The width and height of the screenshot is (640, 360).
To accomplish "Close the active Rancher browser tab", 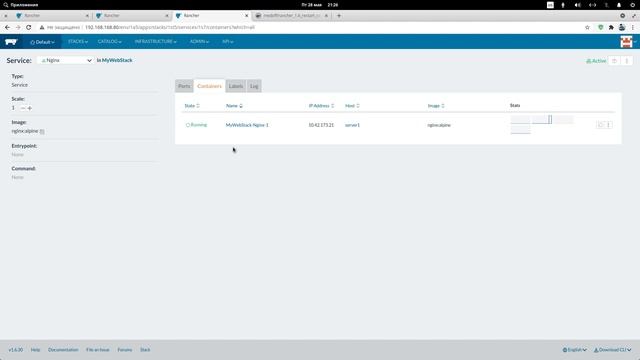I will (x=247, y=16).
